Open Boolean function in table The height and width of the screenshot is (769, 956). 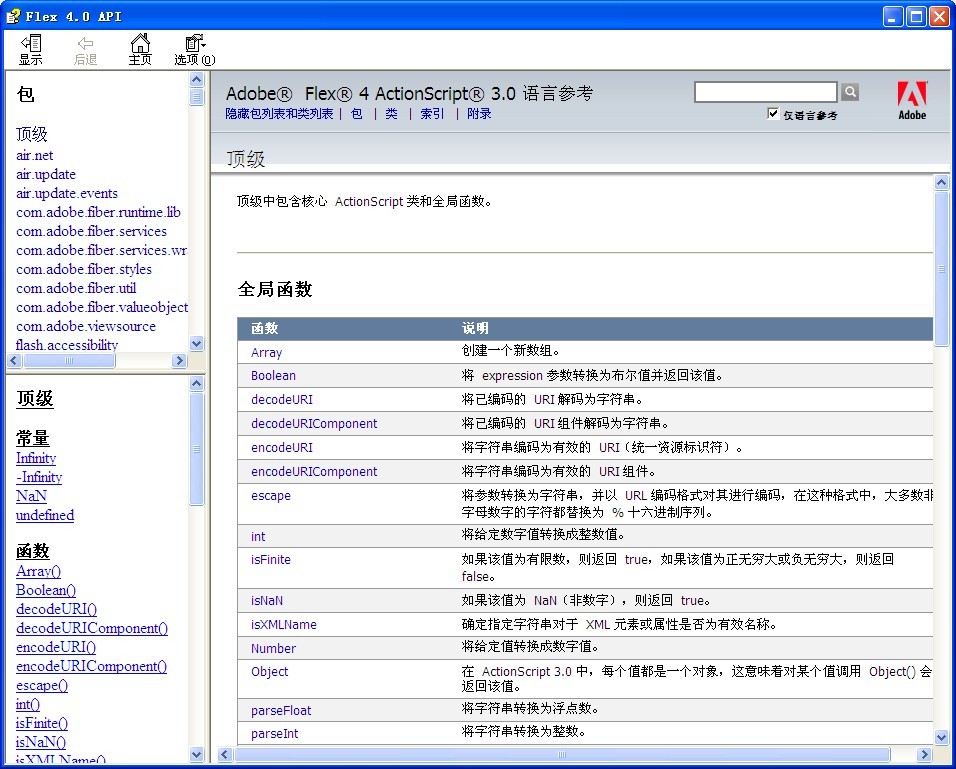point(273,376)
